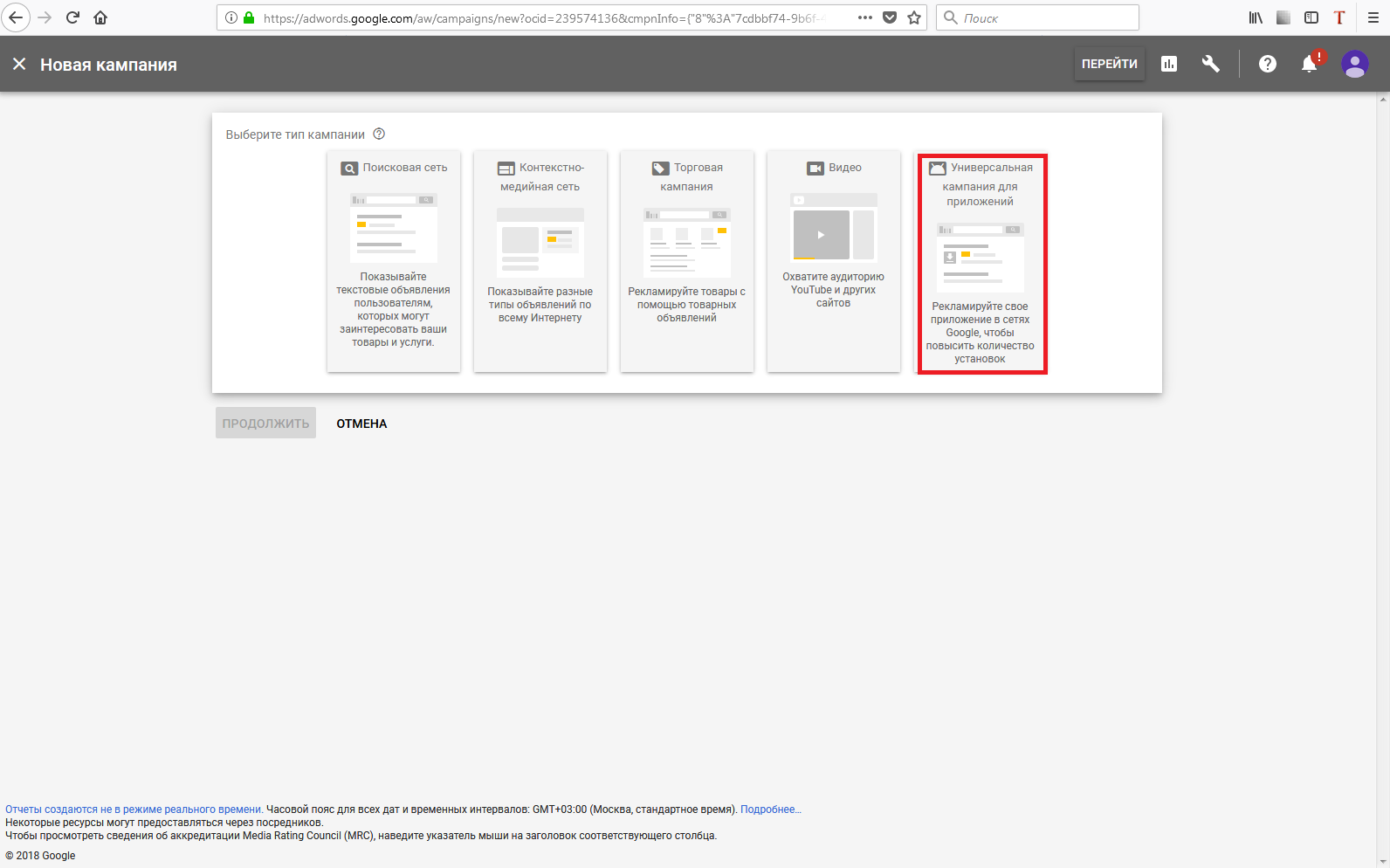Follow the Подробнее… link
Viewport: 1390px width, 868px height.
click(x=770, y=809)
